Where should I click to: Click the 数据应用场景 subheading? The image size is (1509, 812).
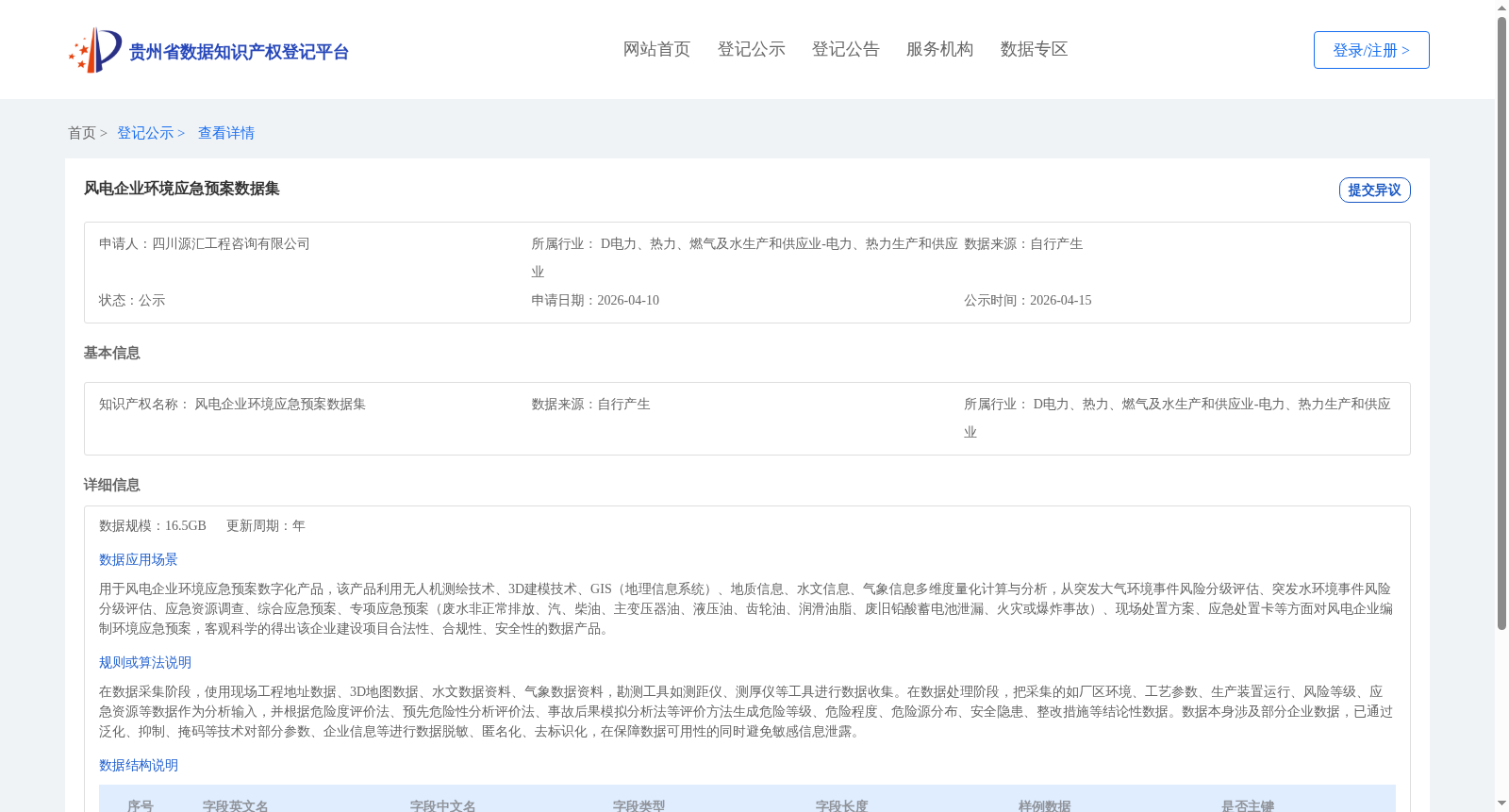(139, 559)
